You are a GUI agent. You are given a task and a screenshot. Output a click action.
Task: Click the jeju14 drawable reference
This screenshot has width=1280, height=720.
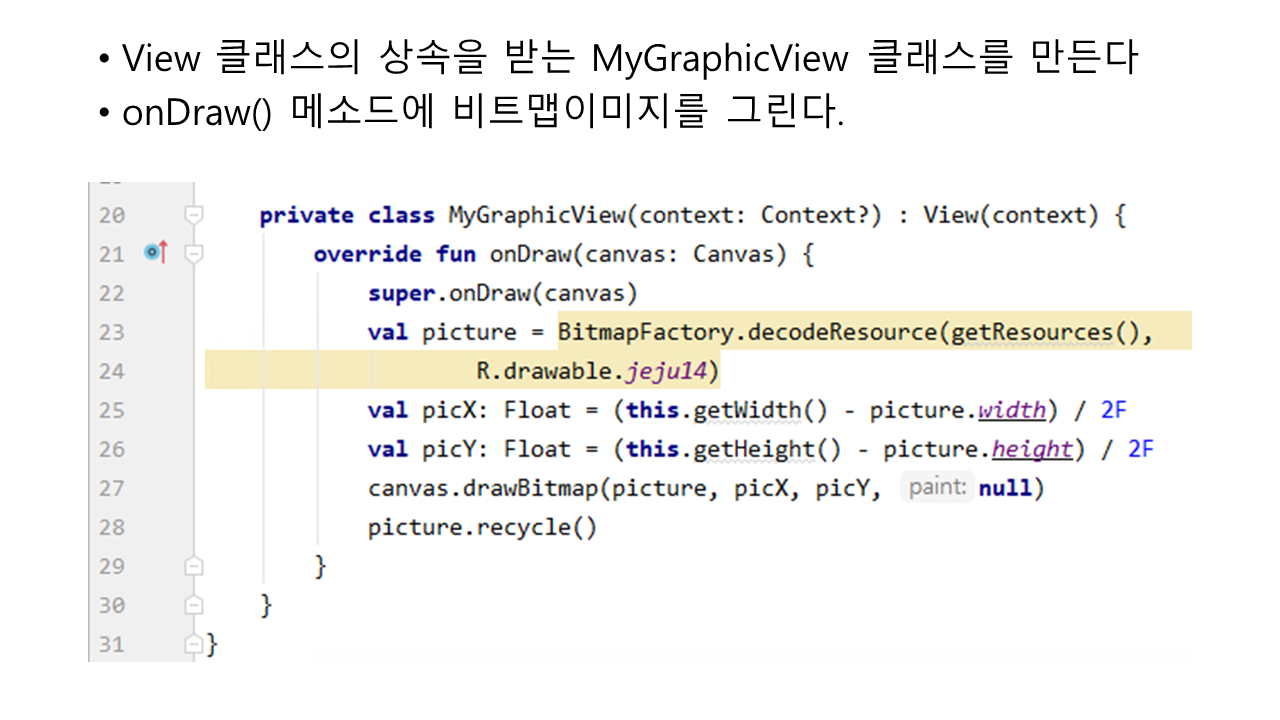667,371
